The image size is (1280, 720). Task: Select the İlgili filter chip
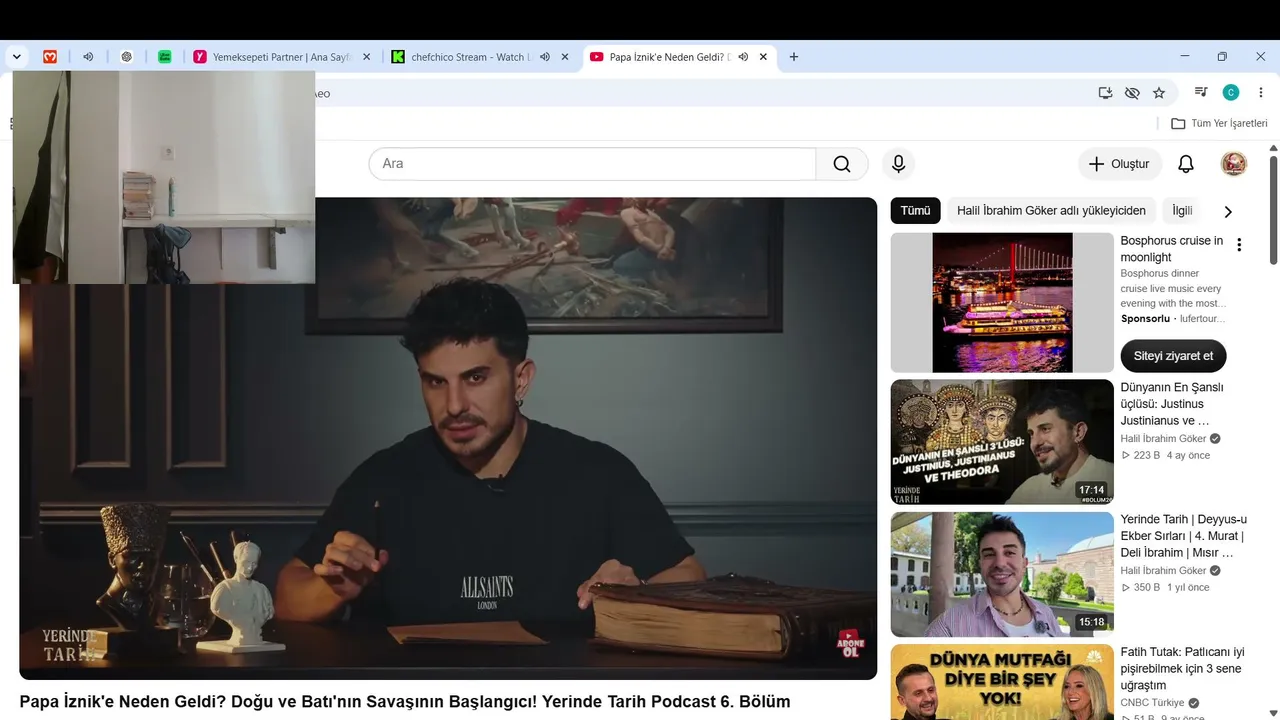[1182, 211]
